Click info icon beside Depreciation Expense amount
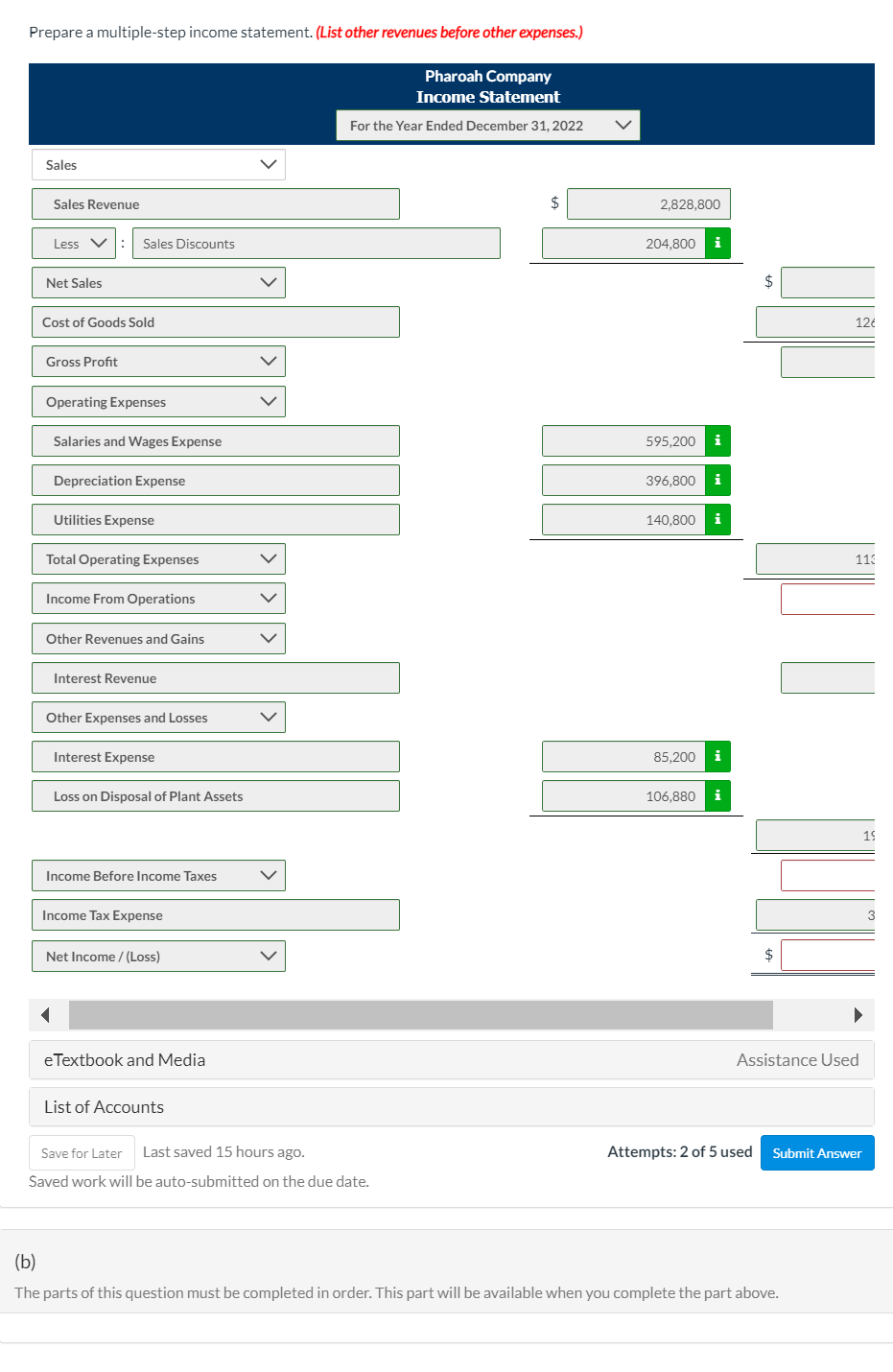Viewport: 893px width, 1372px height. [717, 481]
